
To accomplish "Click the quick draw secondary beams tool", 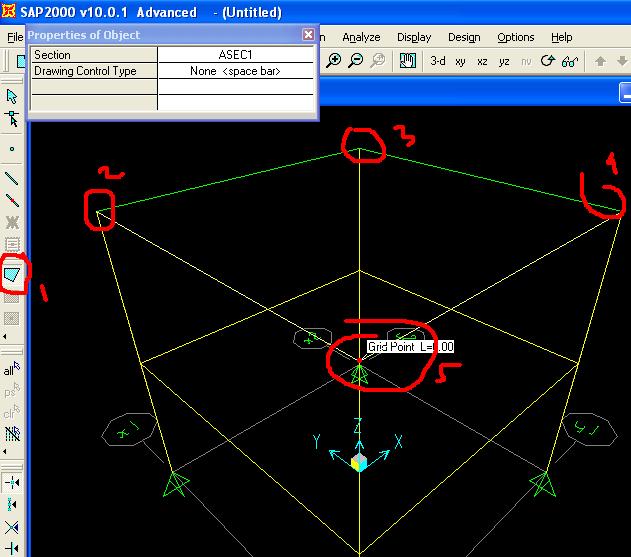I will (x=12, y=244).
